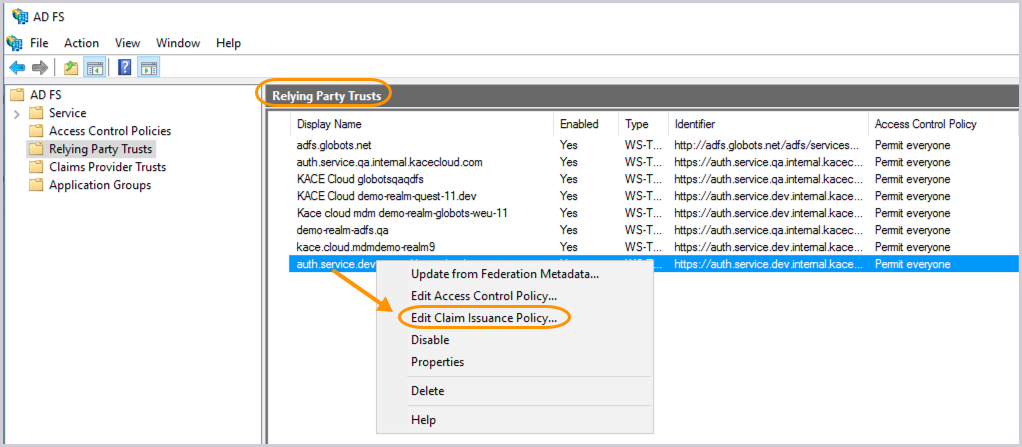
Task: Select Application Groups in the tree
Action: pos(100,185)
